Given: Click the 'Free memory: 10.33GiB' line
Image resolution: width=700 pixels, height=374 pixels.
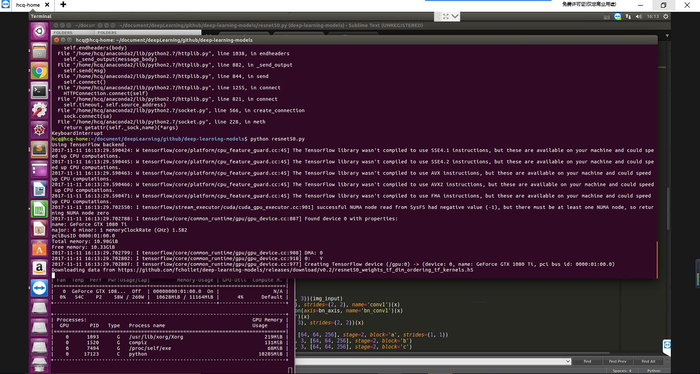Looking at the screenshot, I should (83, 247).
